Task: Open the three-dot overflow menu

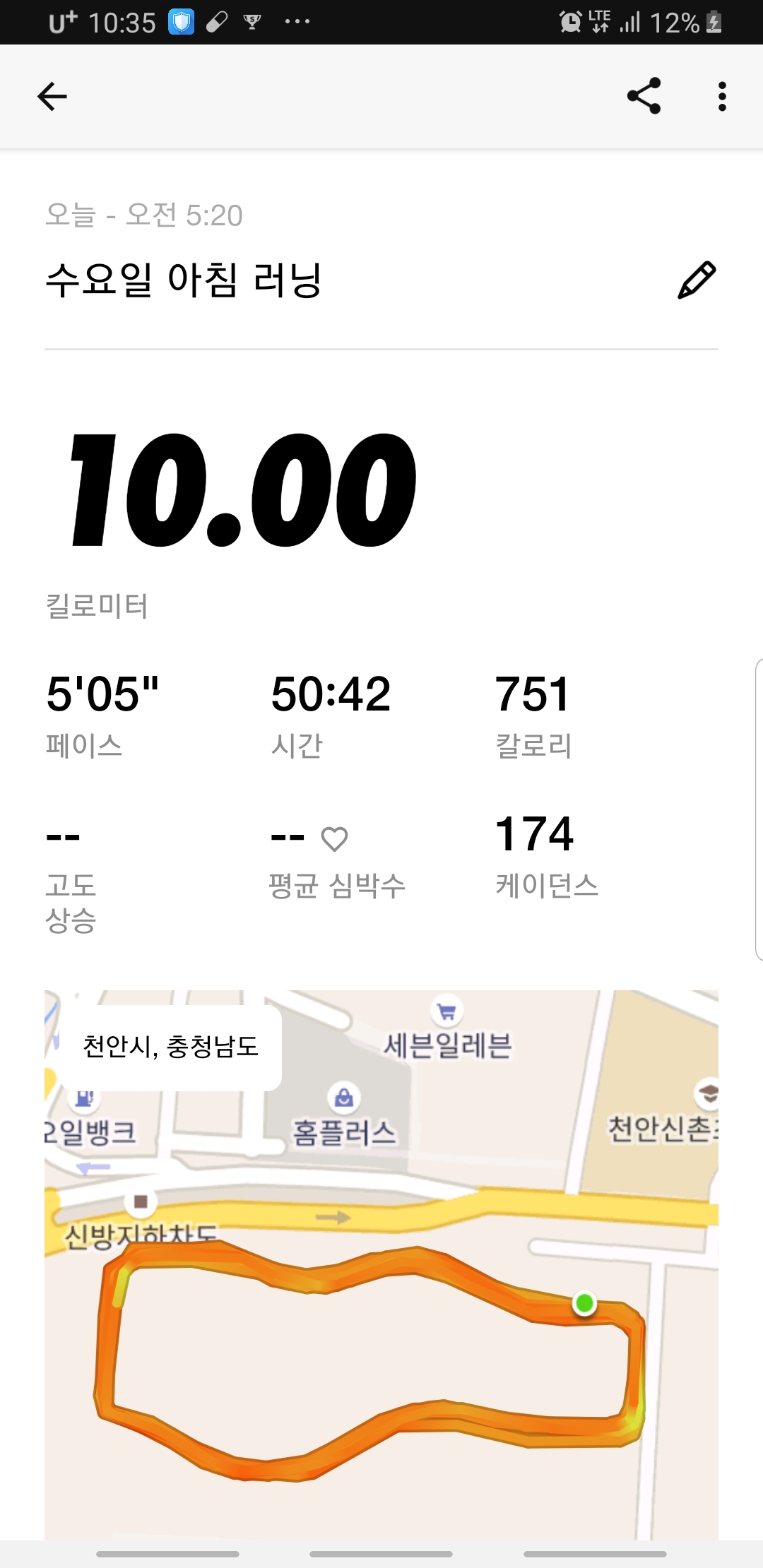Action: click(721, 96)
